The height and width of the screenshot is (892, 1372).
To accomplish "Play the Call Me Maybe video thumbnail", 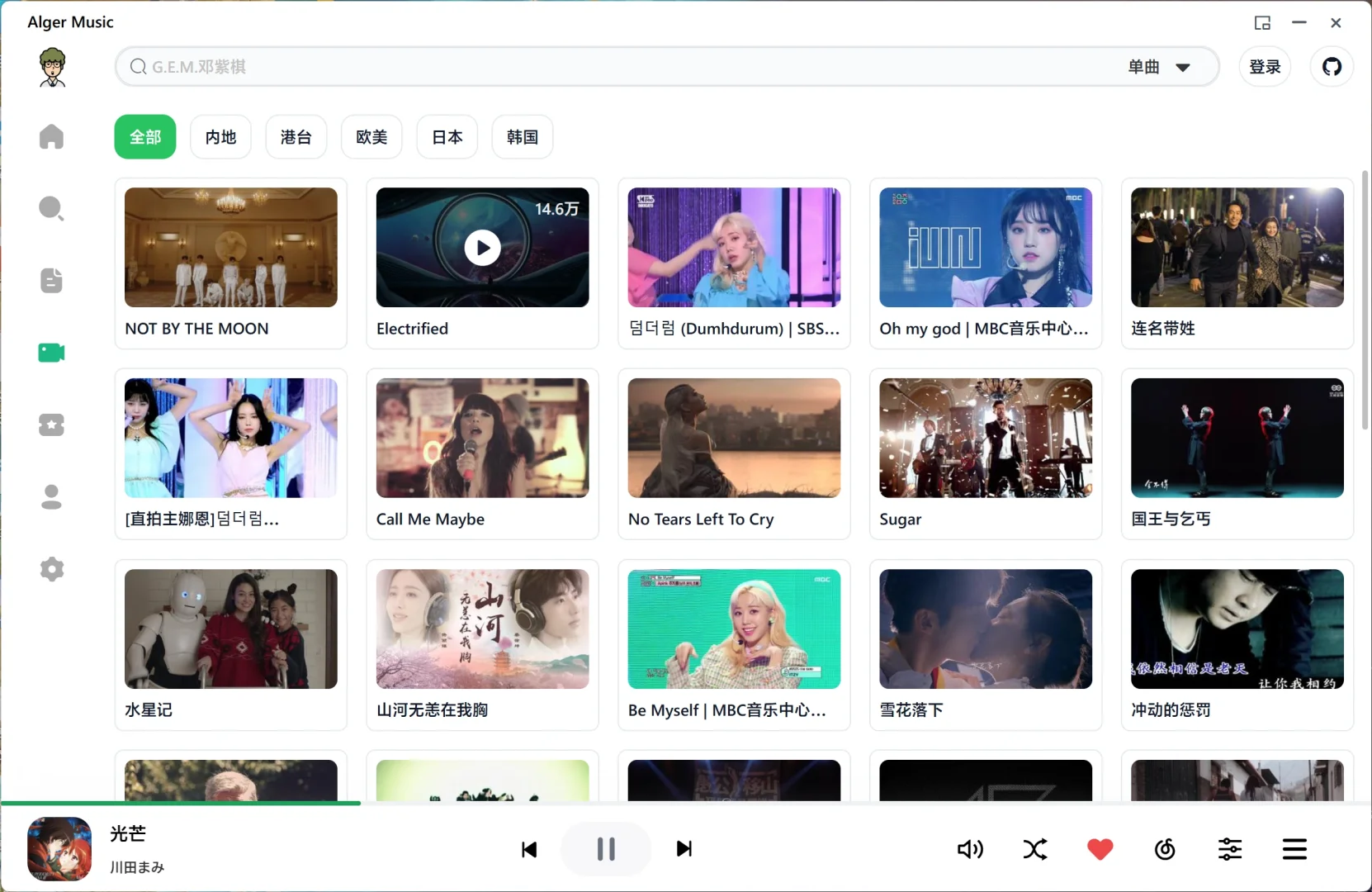I will click(x=482, y=437).
